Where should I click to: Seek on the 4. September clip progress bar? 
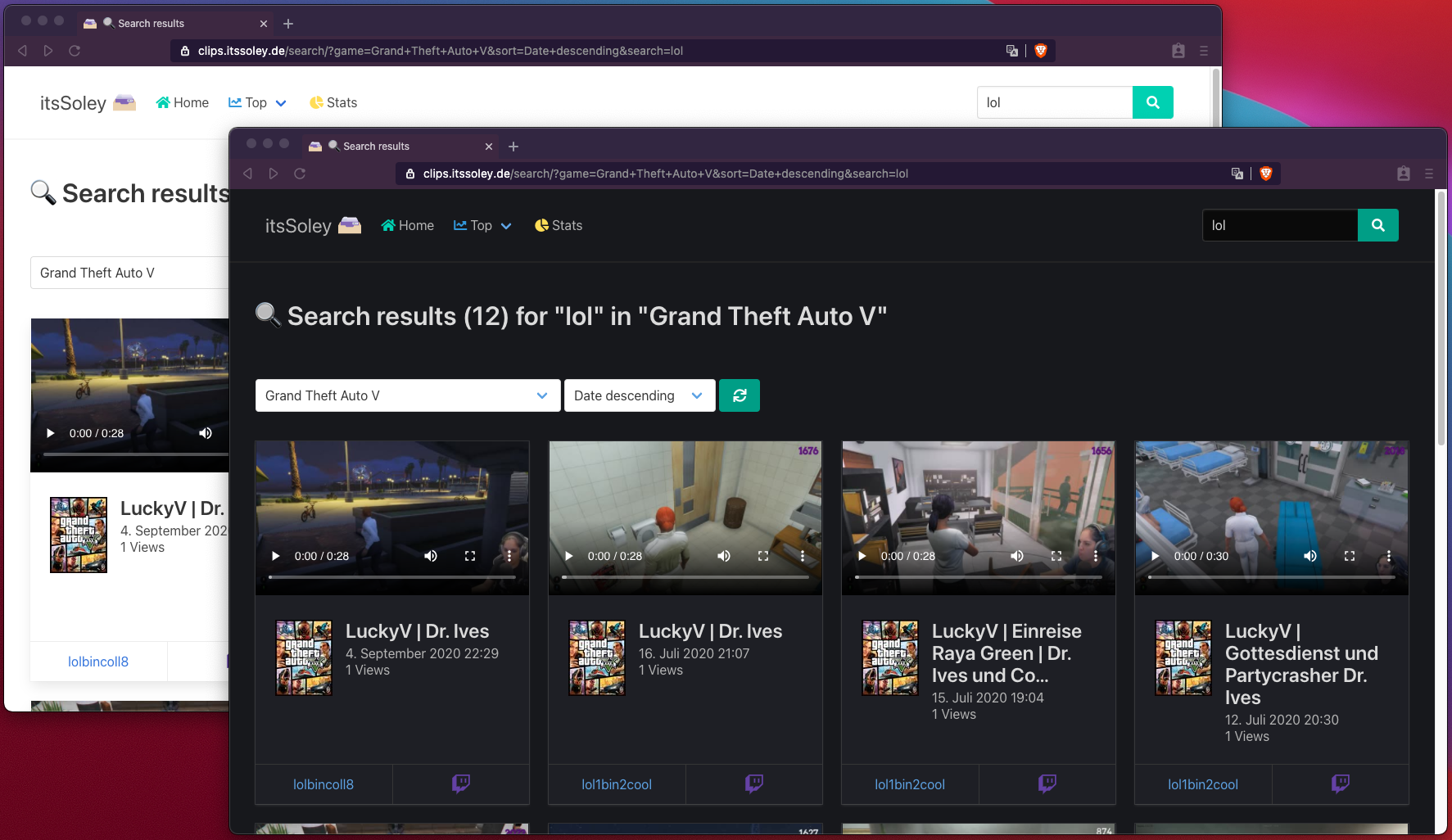coord(392,577)
